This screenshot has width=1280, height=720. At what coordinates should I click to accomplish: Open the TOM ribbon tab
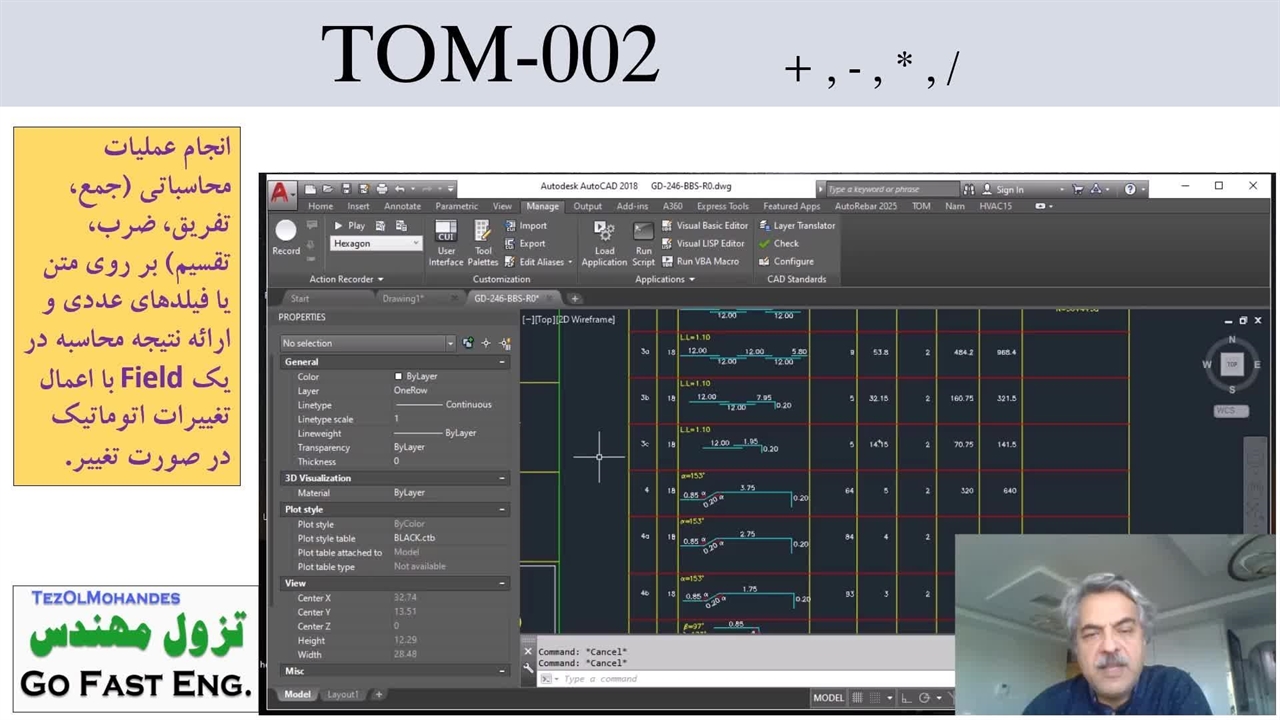click(921, 207)
